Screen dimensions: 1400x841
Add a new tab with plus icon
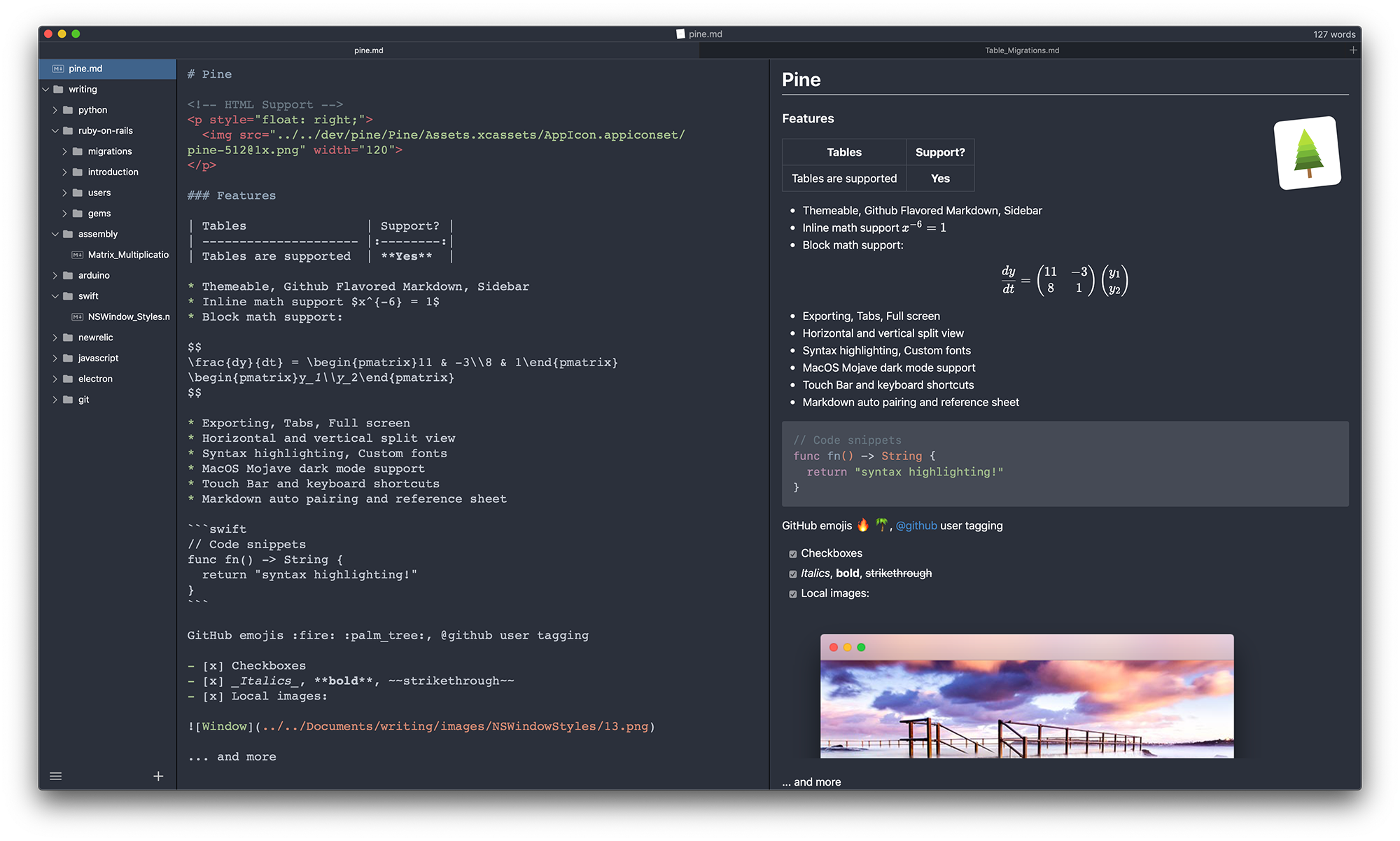(x=1353, y=50)
